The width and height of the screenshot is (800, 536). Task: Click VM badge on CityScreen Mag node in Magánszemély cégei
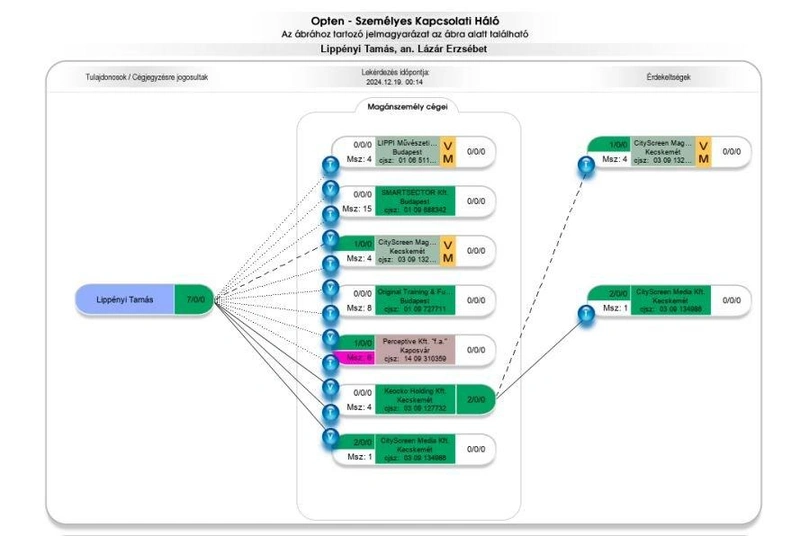click(x=447, y=251)
